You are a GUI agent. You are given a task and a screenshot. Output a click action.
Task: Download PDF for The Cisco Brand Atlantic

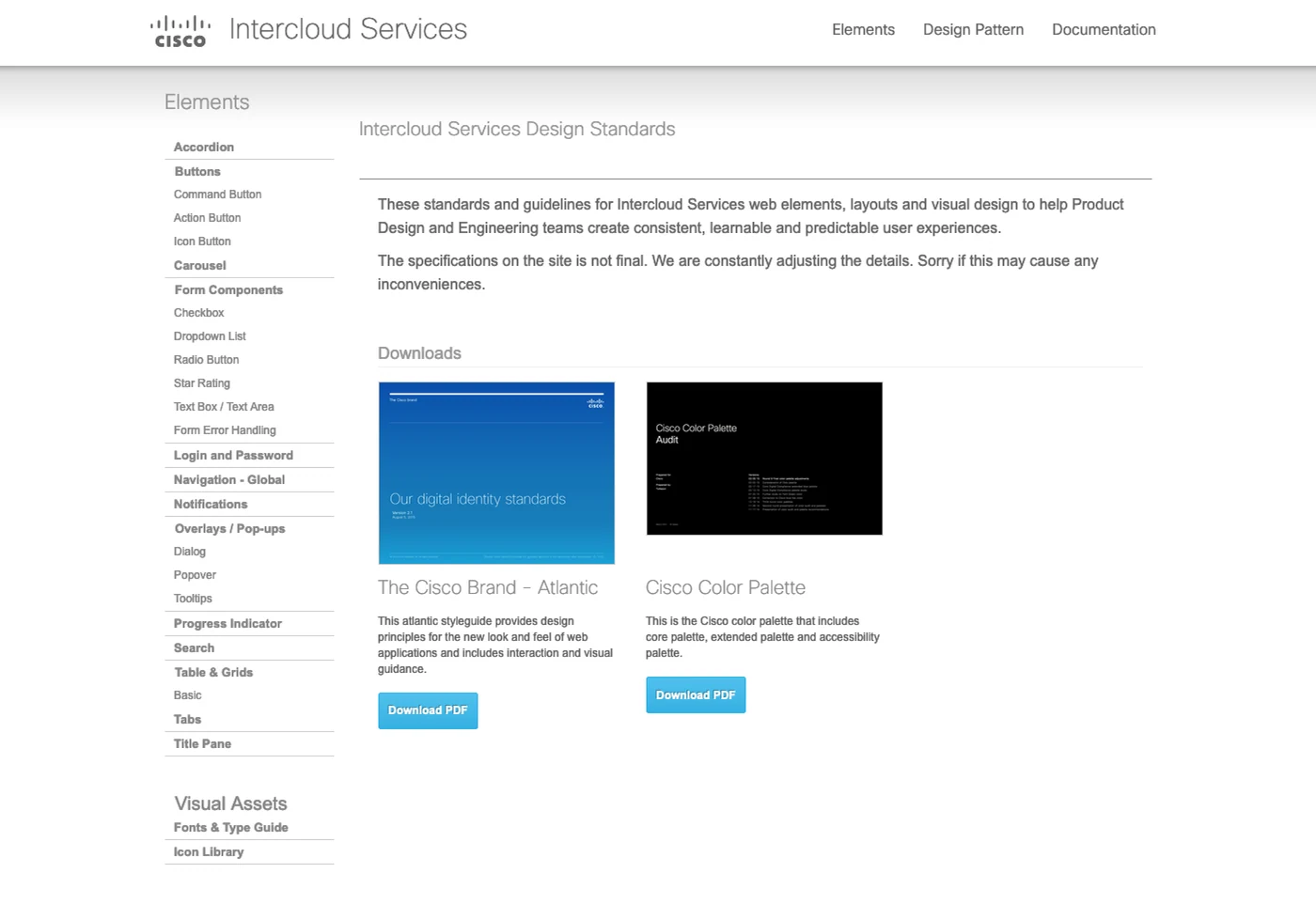point(428,710)
